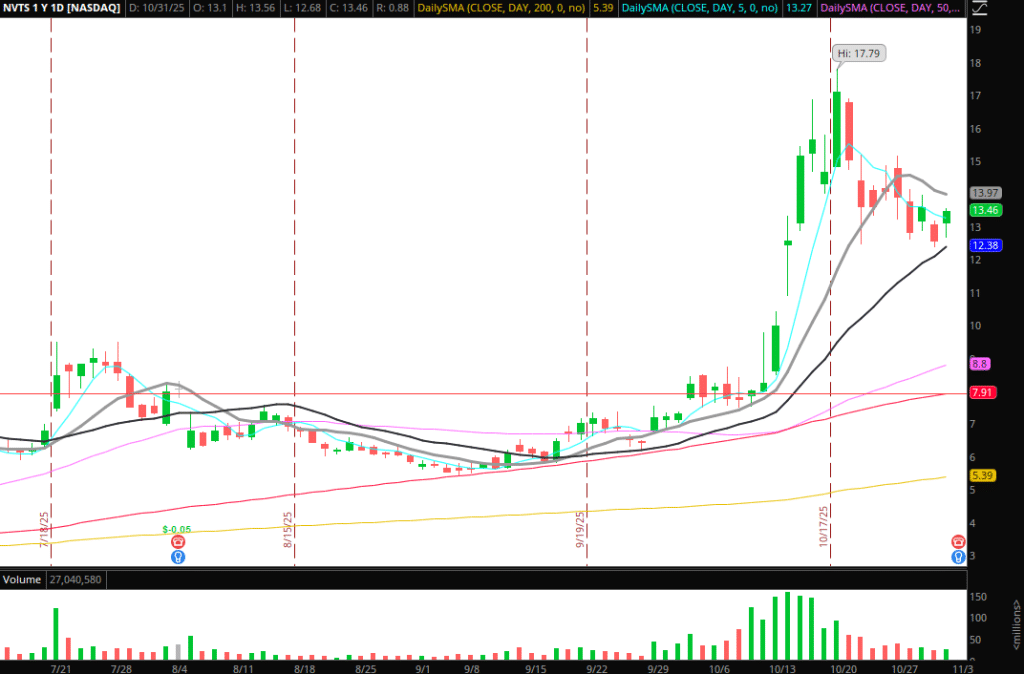1024x674 pixels.
Task: Click the red earnings phone icon near 8/4
Action: (x=178, y=540)
